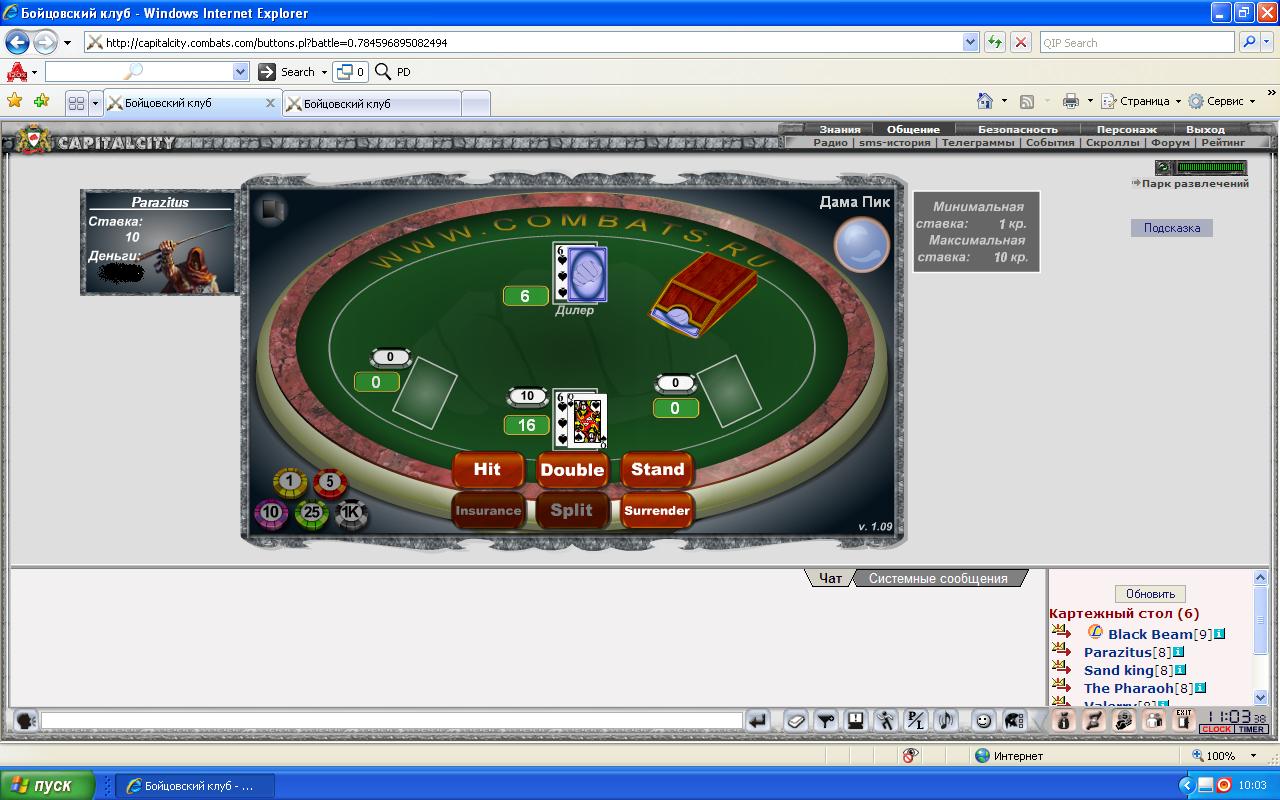Select the black 1K chip

tap(351, 514)
